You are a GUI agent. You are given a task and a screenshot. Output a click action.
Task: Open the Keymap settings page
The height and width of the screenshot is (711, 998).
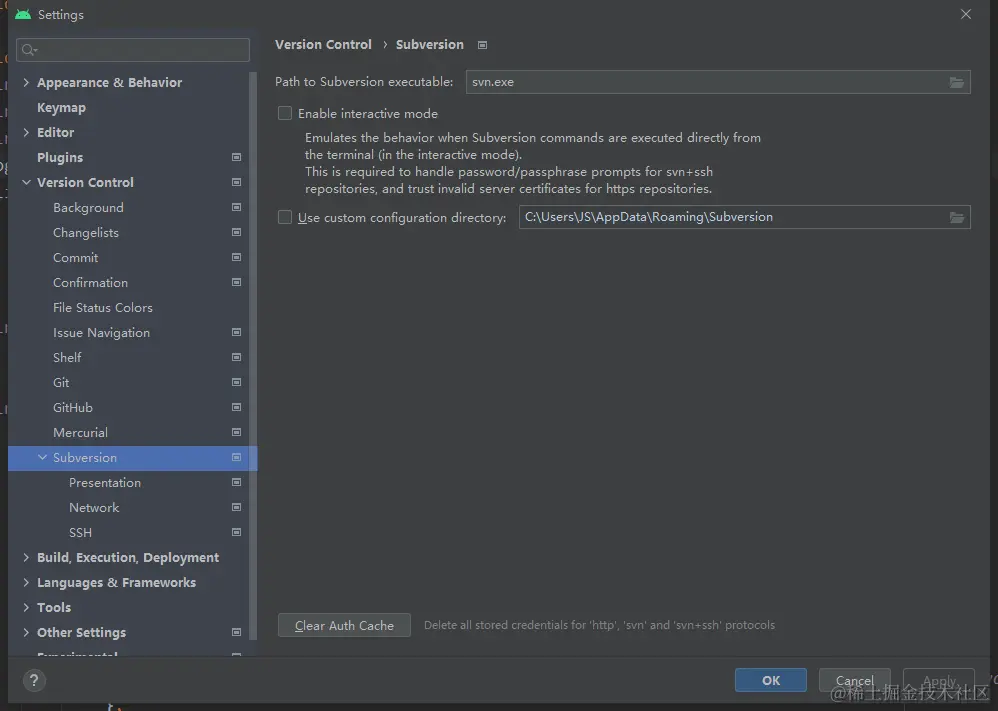(x=61, y=108)
